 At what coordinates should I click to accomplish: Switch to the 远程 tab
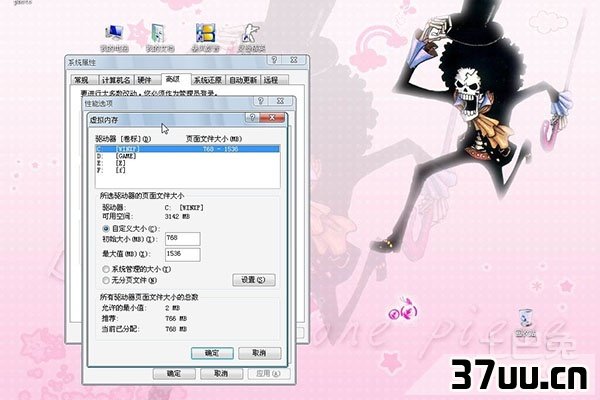(x=274, y=80)
